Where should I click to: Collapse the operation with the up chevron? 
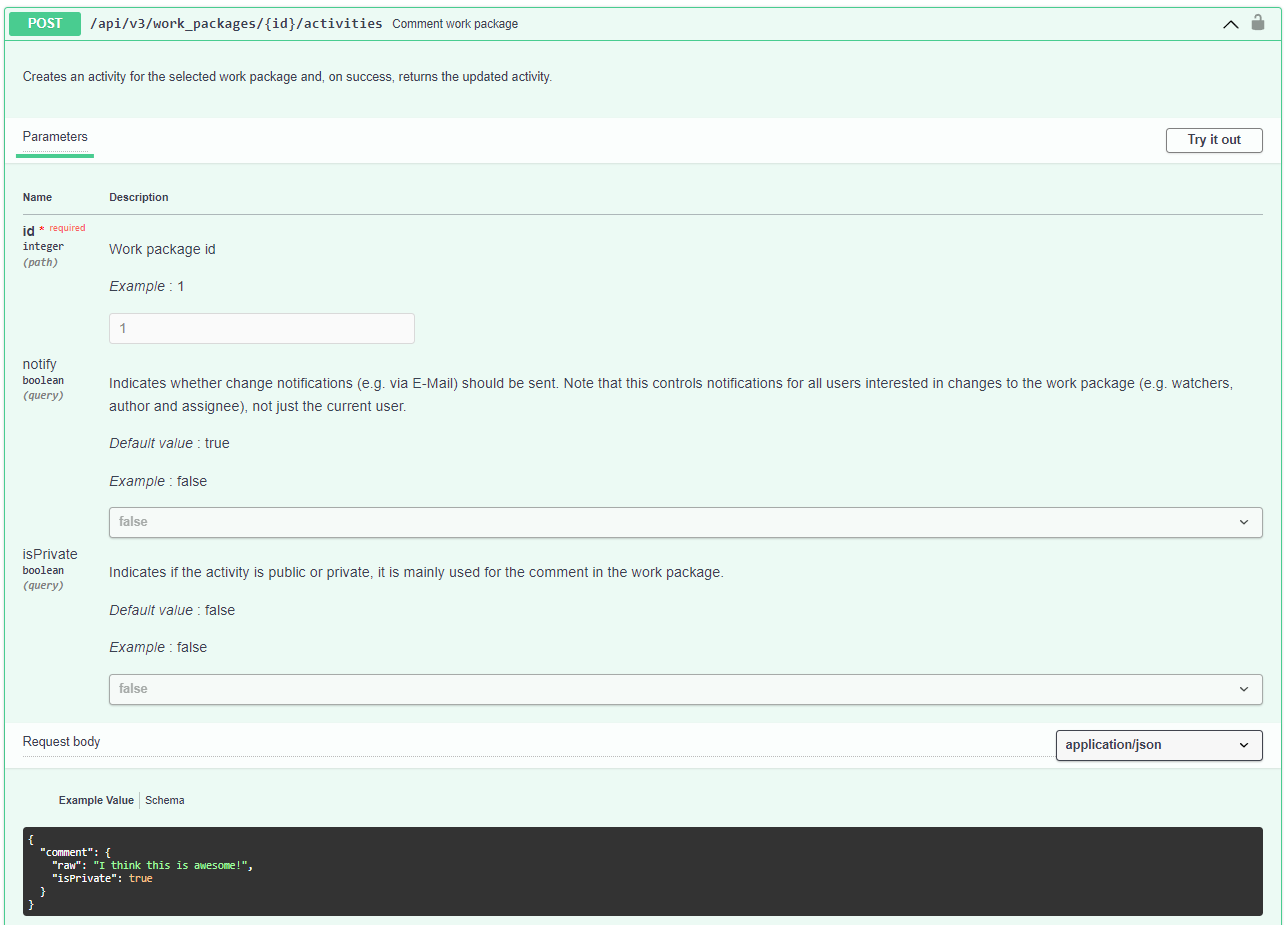point(1231,24)
